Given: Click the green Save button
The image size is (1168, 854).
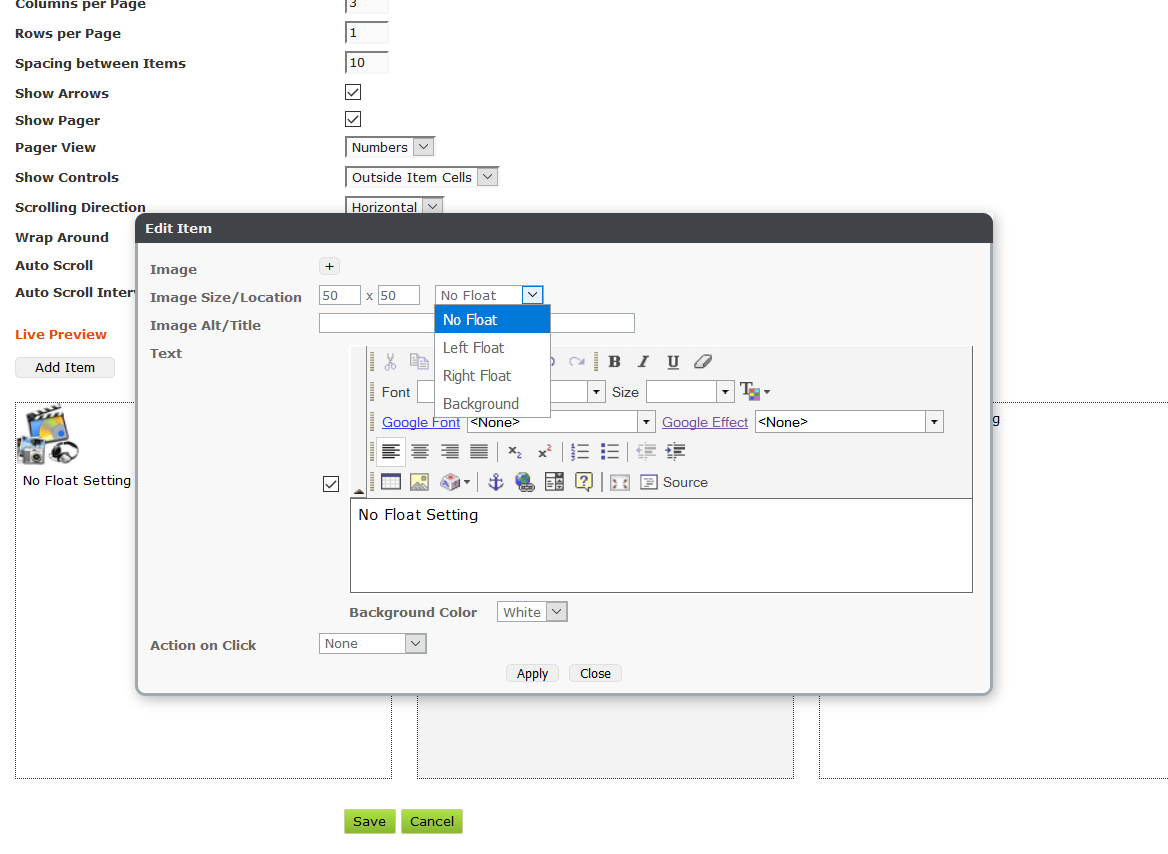Looking at the screenshot, I should [x=369, y=821].
